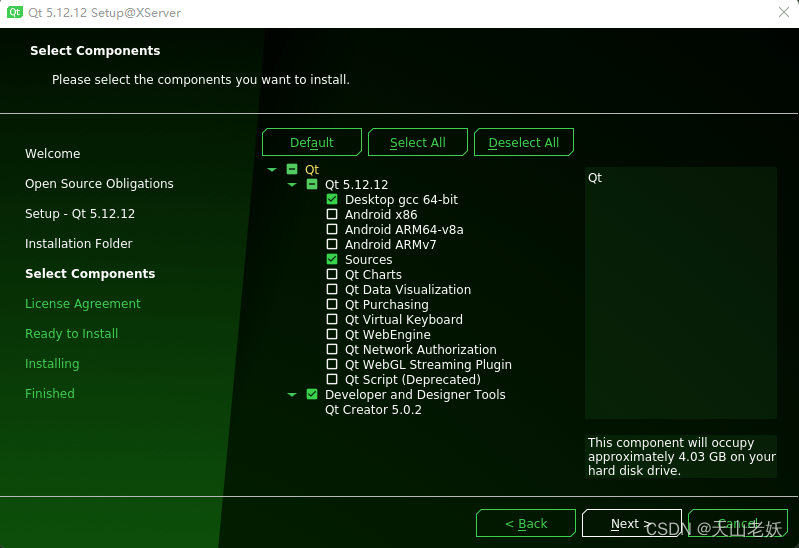The height and width of the screenshot is (548, 799).
Task: Select the root Qt label in tree
Action: (312, 169)
